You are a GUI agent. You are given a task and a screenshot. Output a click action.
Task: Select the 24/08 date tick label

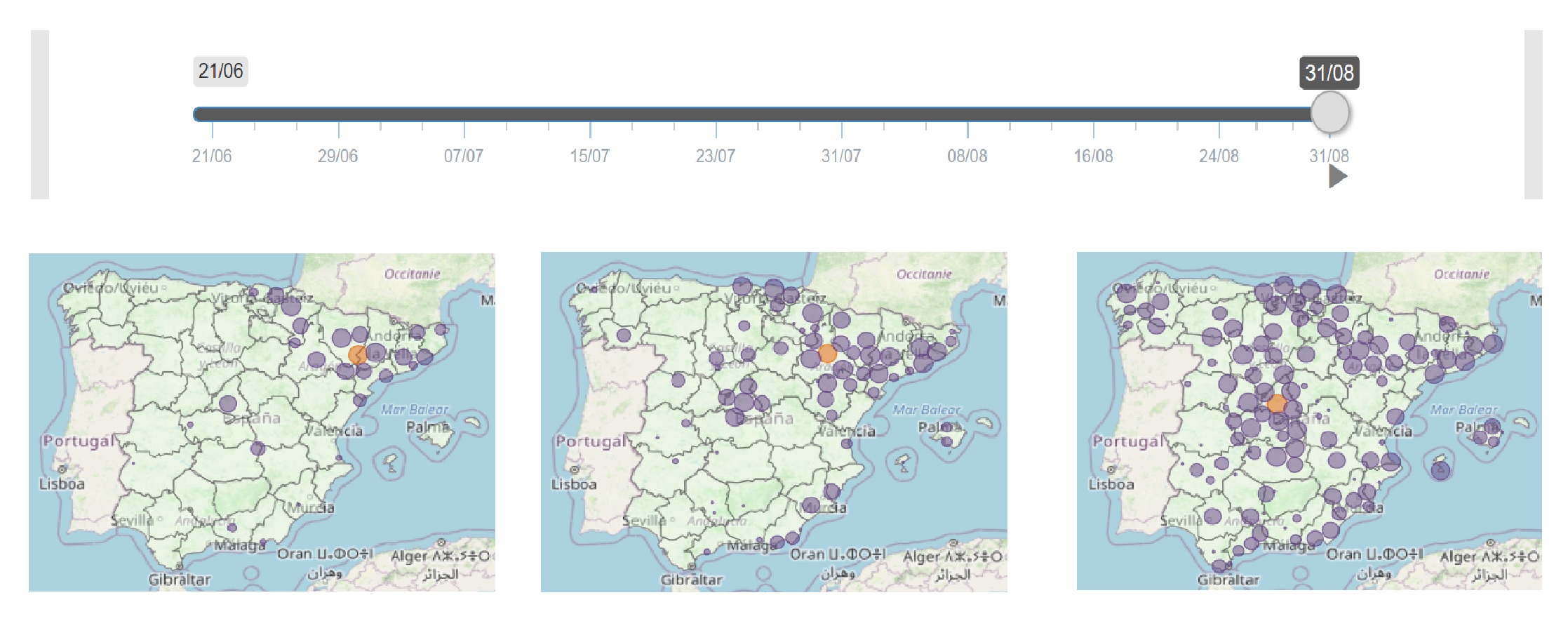pyautogui.click(x=1219, y=156)
